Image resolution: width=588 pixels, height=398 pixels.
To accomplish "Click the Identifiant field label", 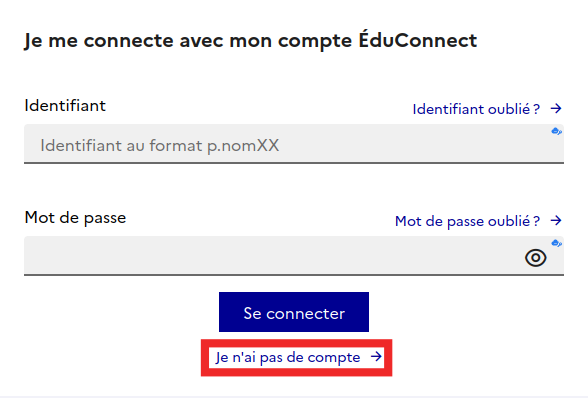I will [65, 105].
